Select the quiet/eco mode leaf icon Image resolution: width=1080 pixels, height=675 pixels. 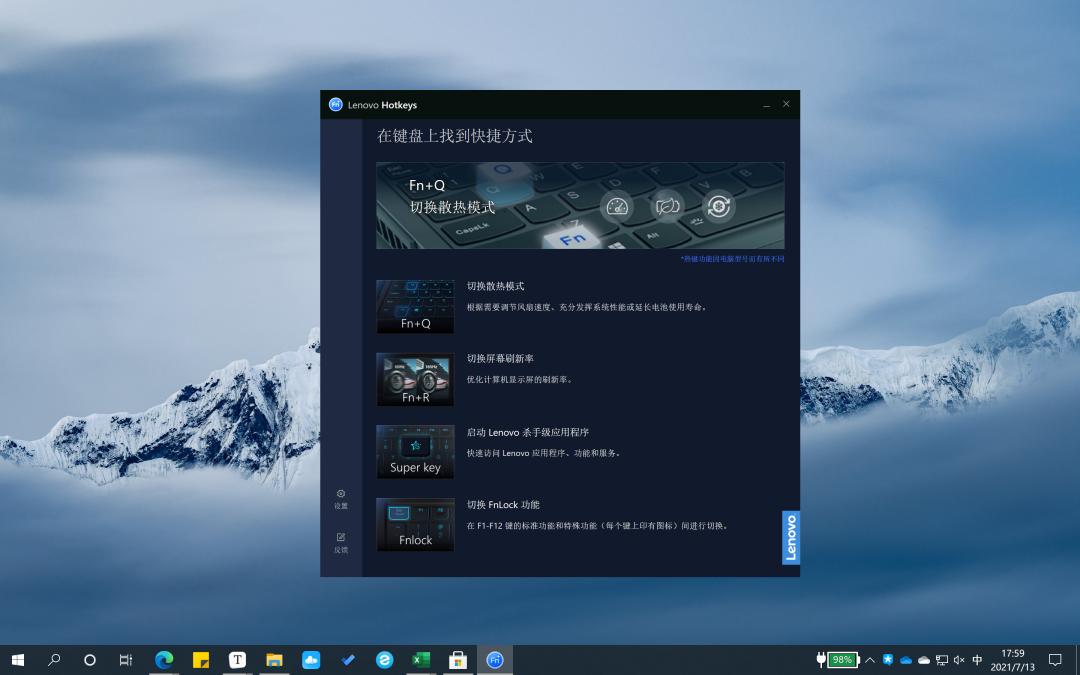668,206
